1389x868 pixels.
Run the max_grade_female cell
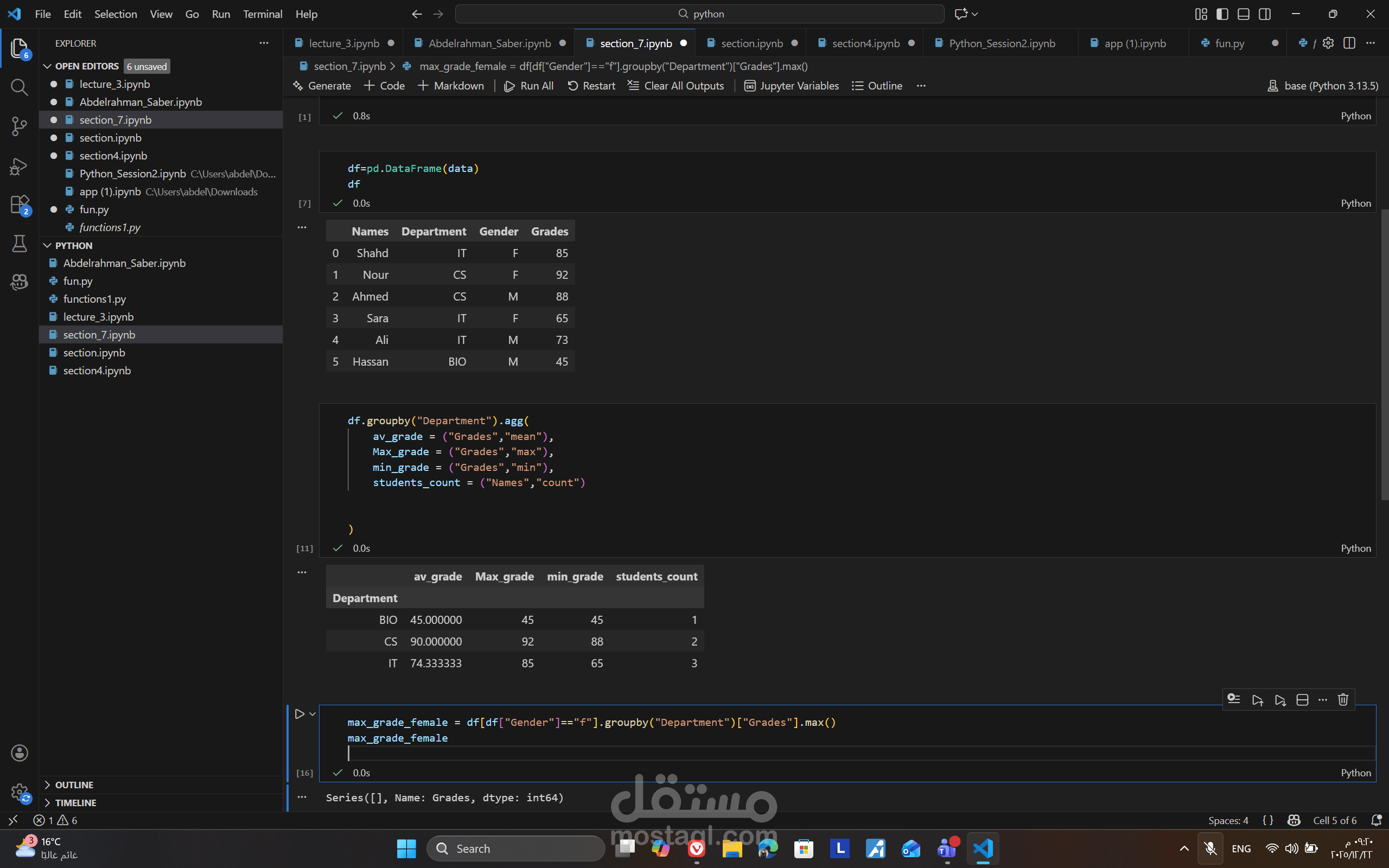point(299,713)
